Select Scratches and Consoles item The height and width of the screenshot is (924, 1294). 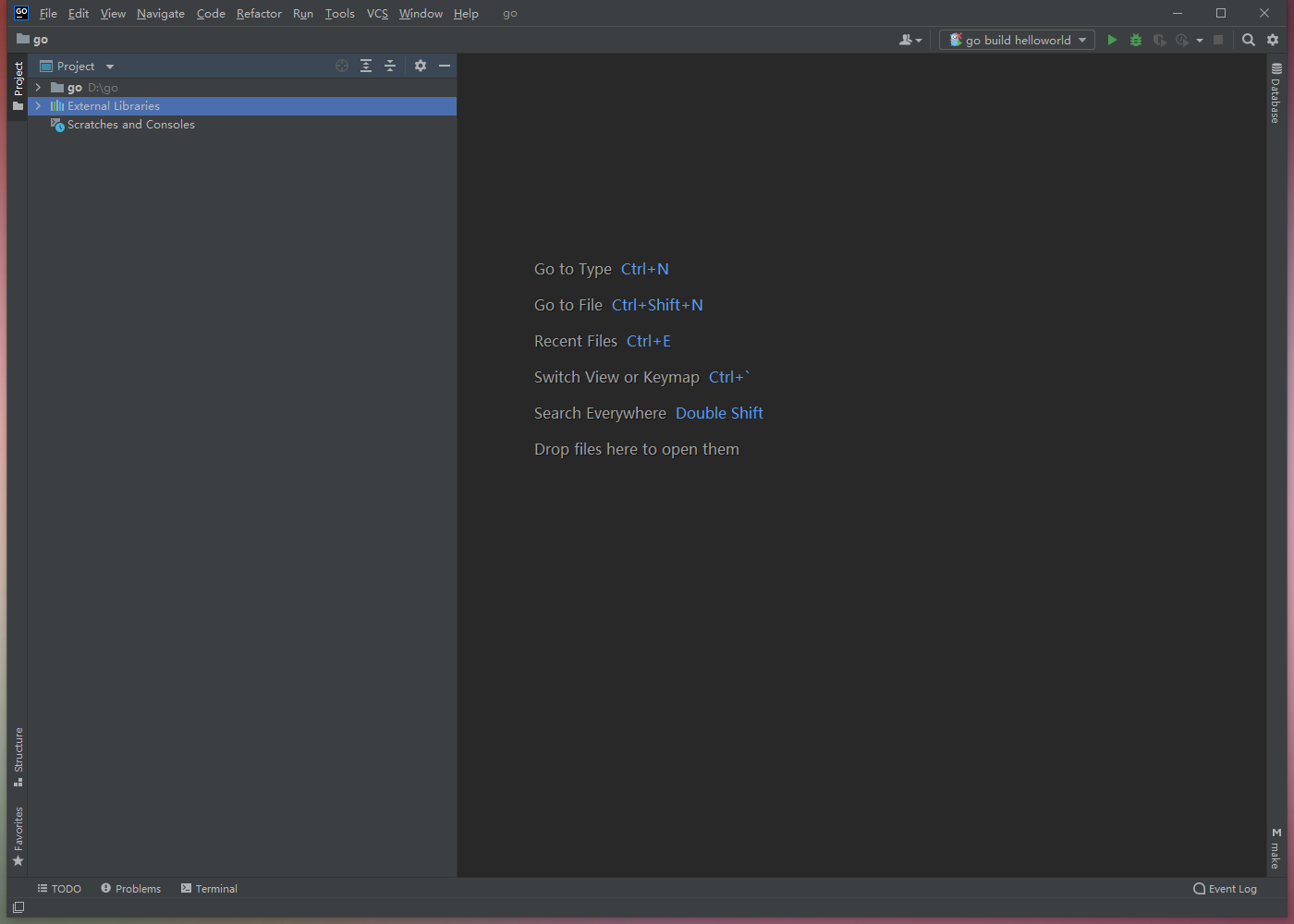point(242,125)
